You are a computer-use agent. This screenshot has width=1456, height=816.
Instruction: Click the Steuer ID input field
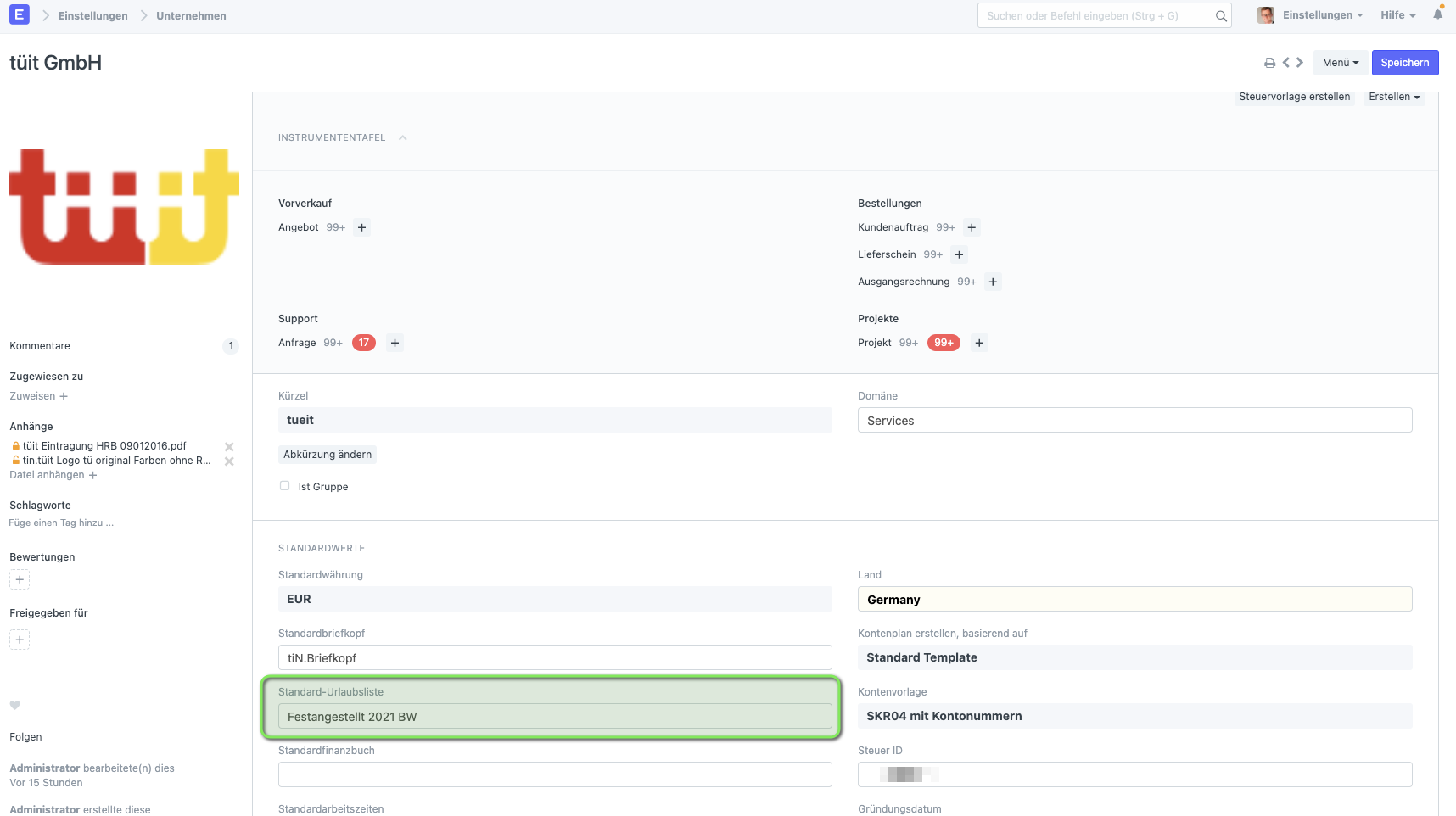[x=1135, y=774]
